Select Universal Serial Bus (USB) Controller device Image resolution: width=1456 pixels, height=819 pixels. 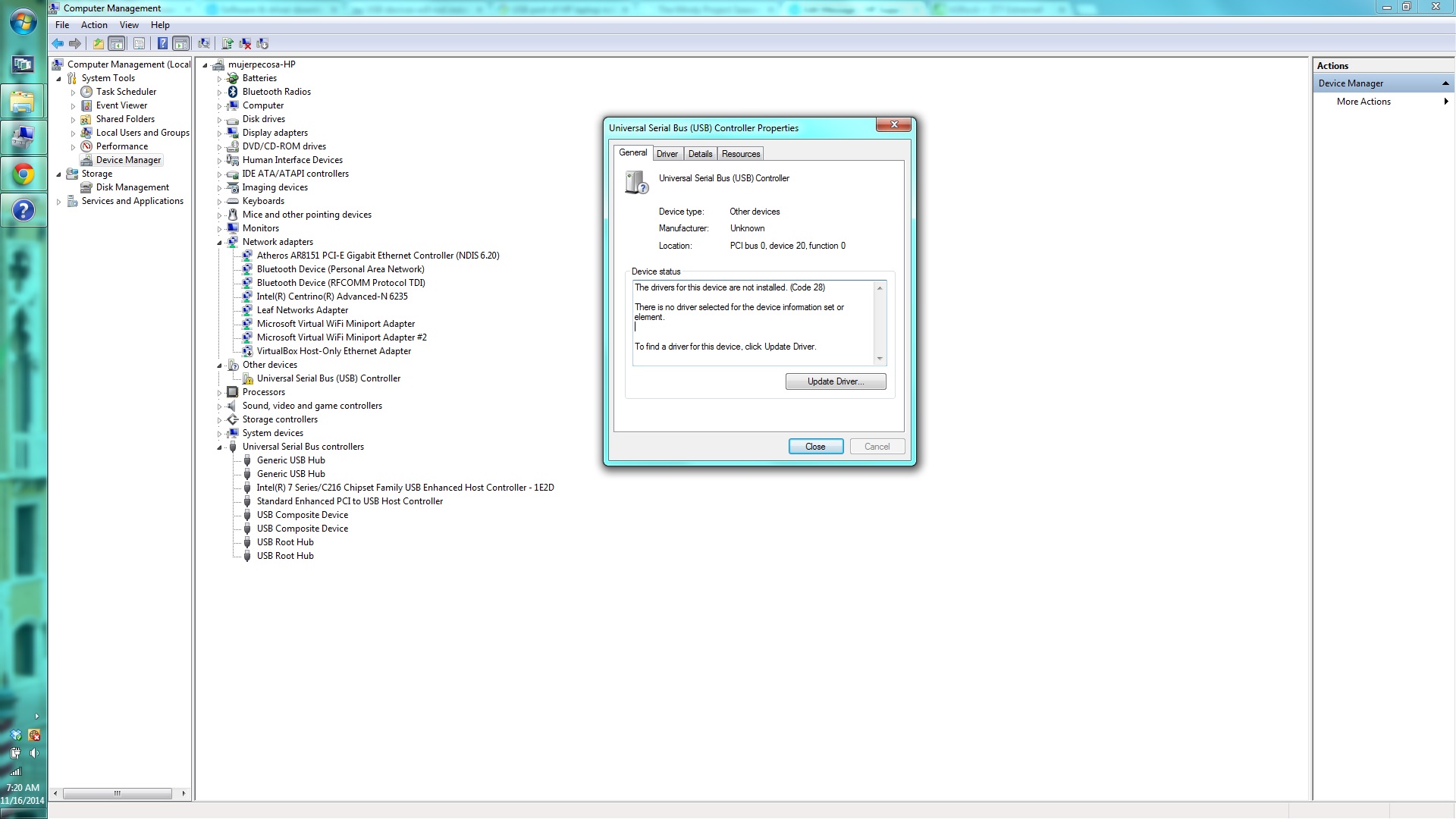[328, 378]
